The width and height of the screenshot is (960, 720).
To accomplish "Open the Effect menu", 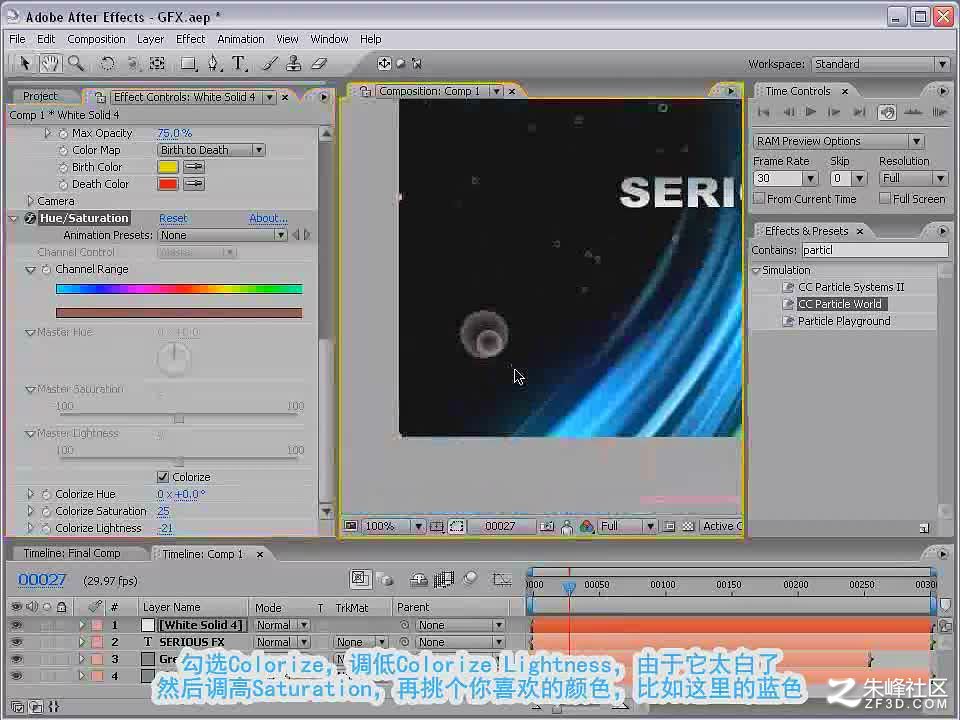I will click(190, 39).
